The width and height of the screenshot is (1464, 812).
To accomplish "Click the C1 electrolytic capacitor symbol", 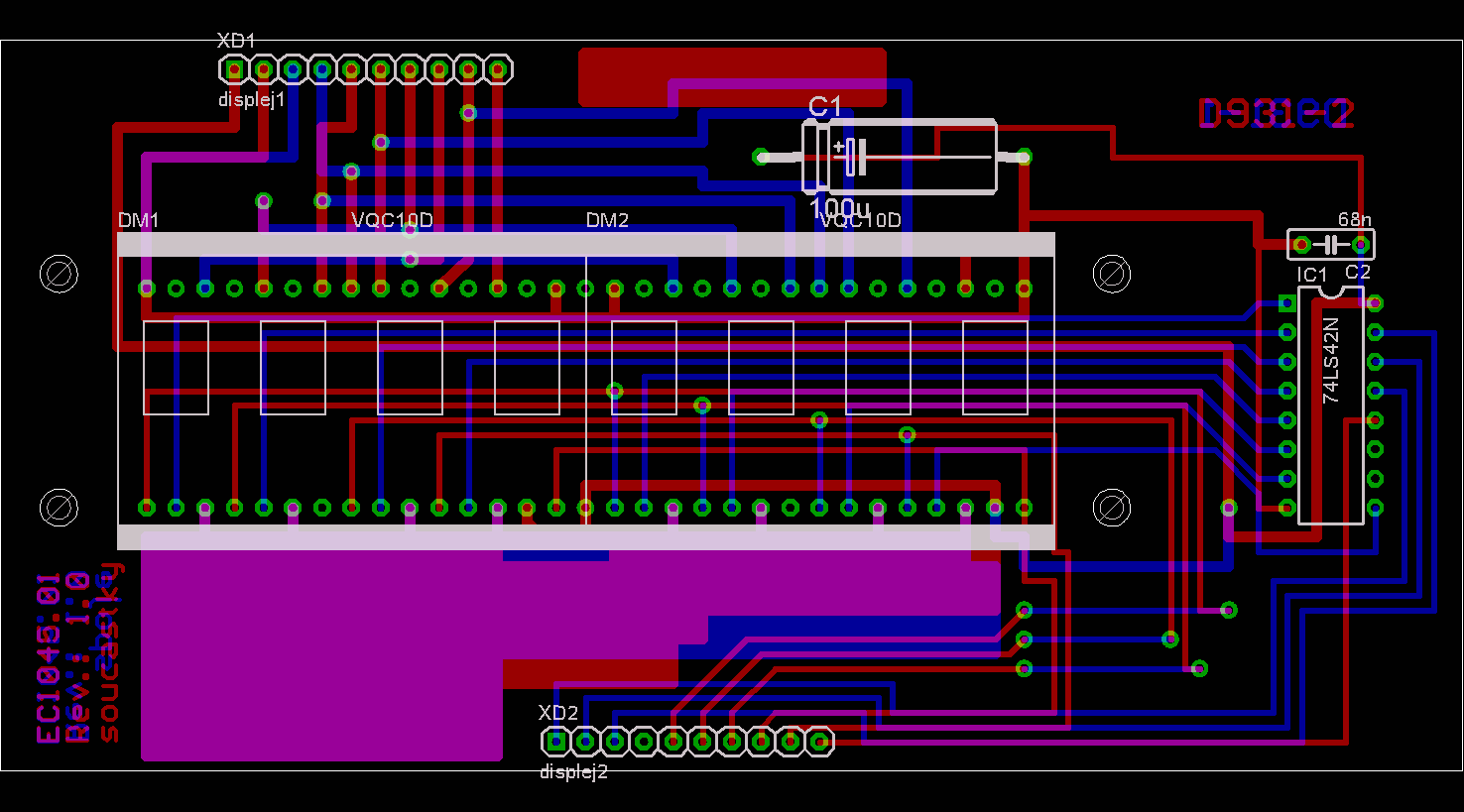I will coord(898,157).
